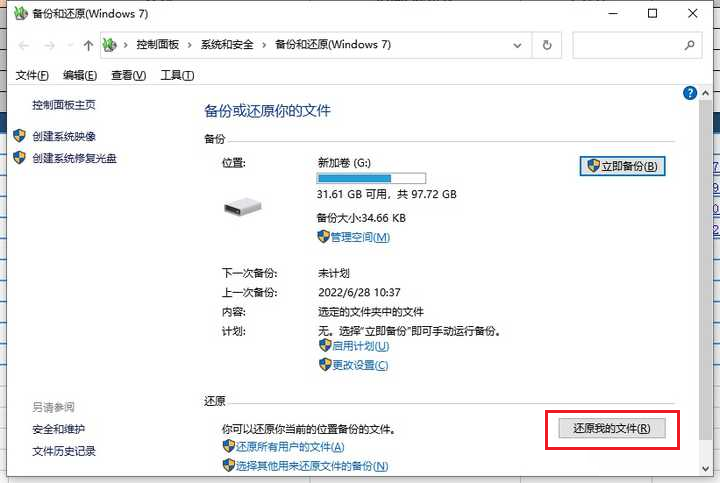Expand chevron after the address bar icon
720x483 pixels.
(x=125, y=45)
